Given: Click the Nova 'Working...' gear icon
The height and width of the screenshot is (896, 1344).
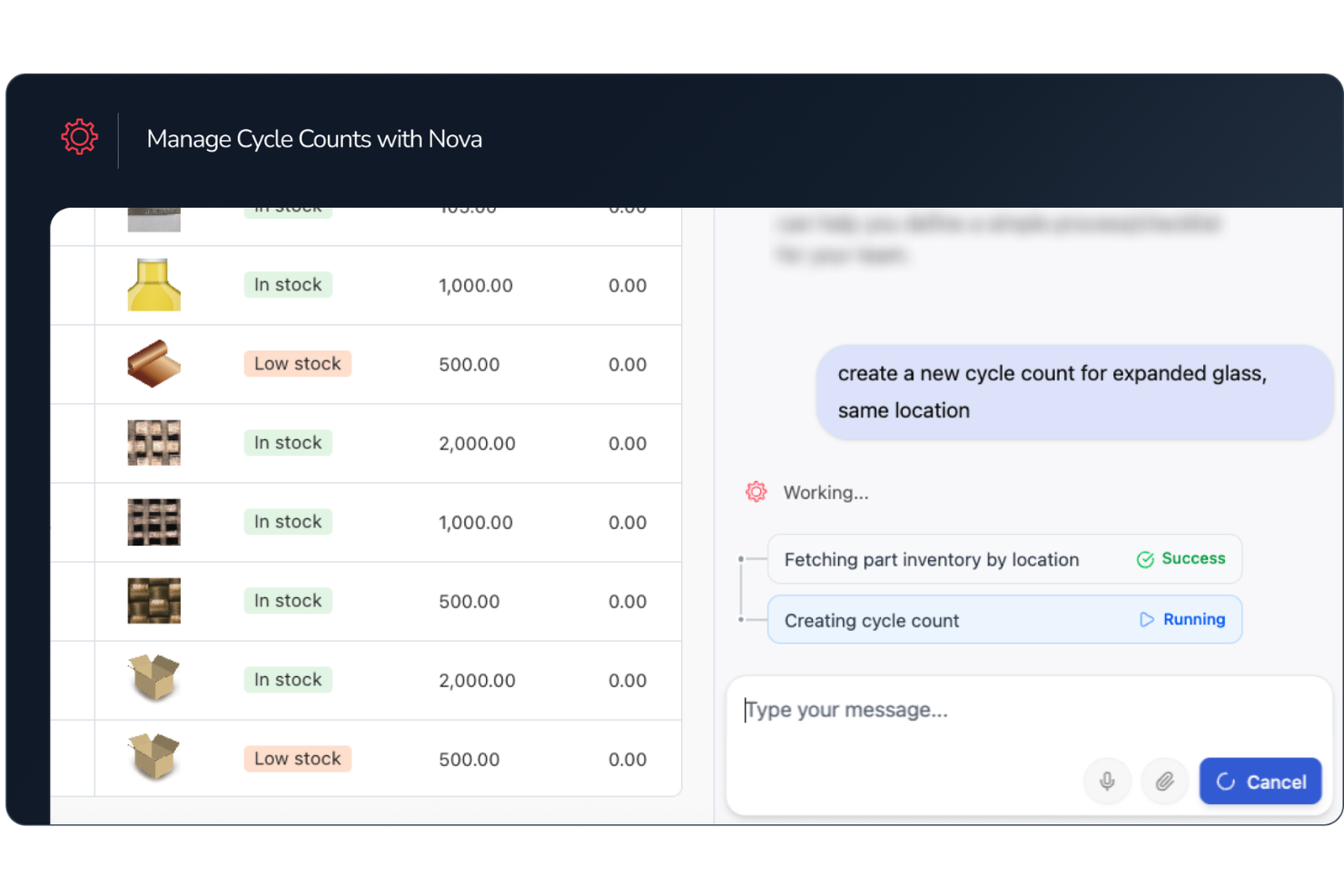Looking at the screenshot, I should (756, 491).
